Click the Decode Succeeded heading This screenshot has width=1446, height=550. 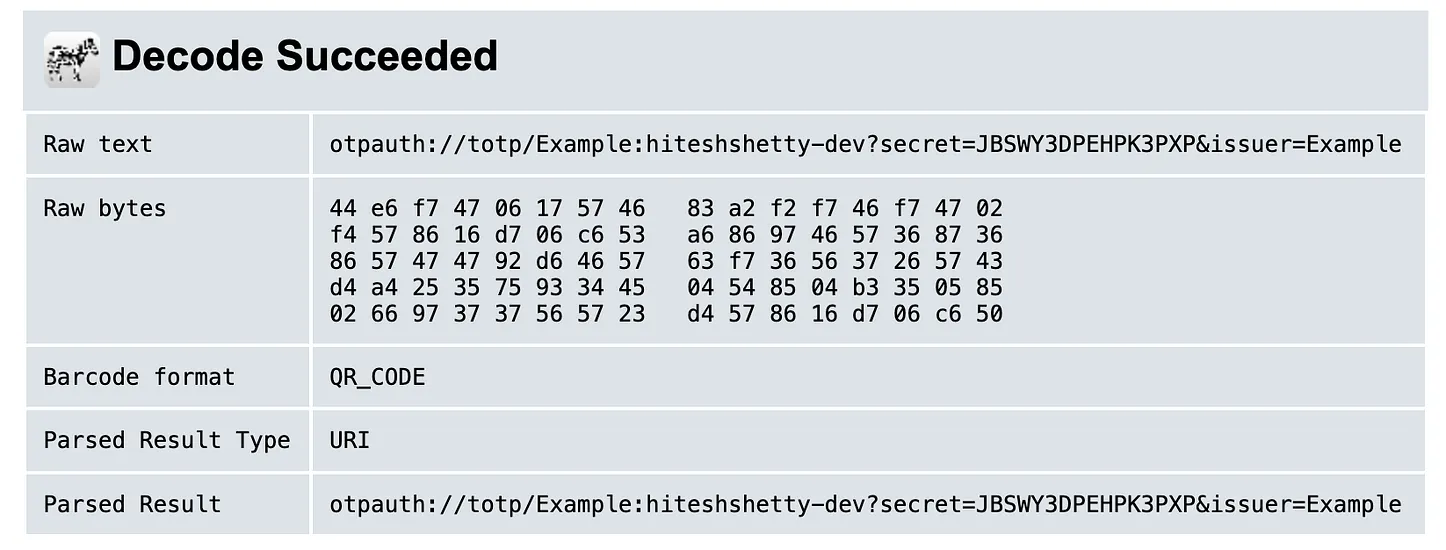click(x=305, y=56)
